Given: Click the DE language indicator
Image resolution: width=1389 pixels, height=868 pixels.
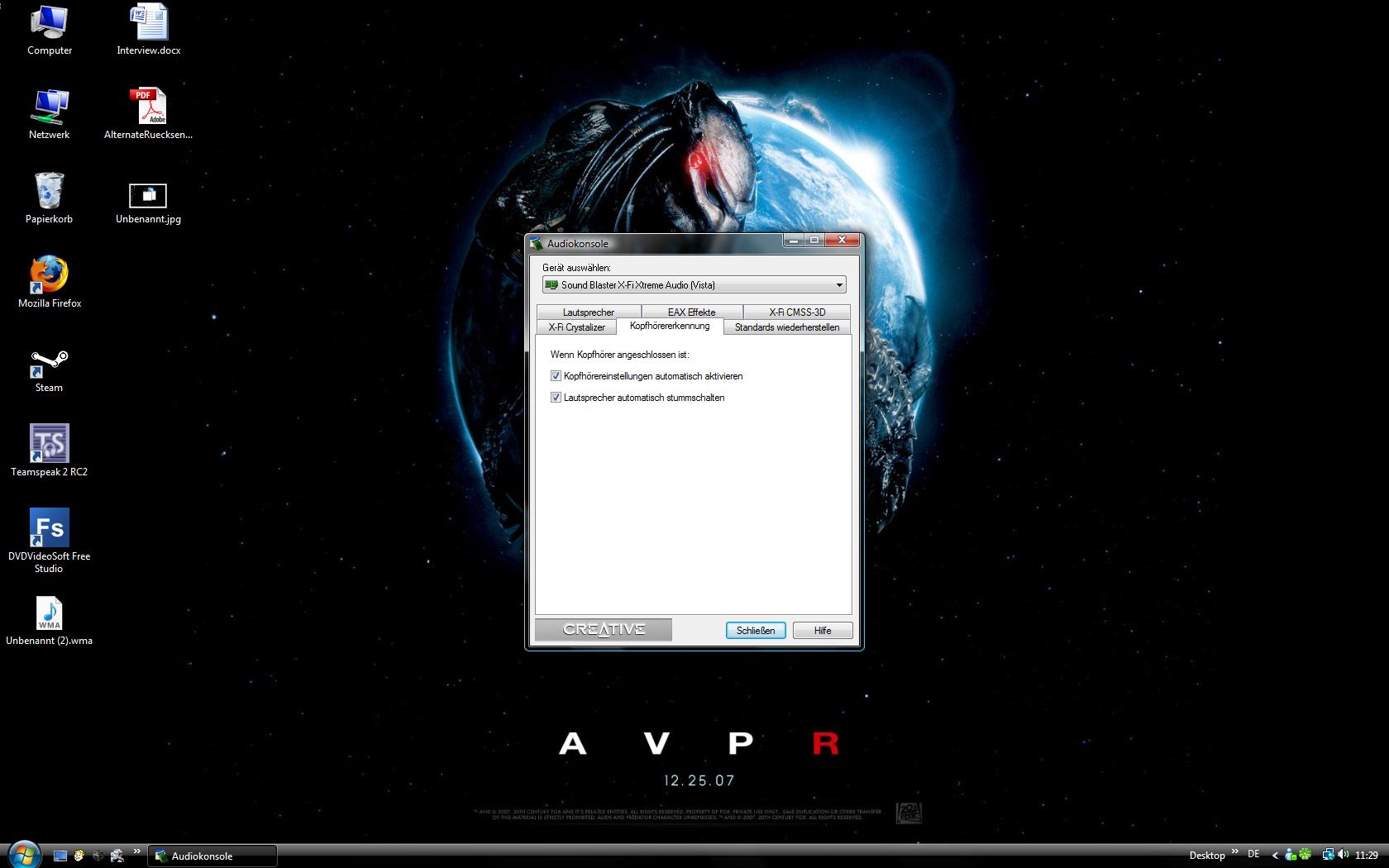Looking at the screenshot, I should pos(1253,854).
